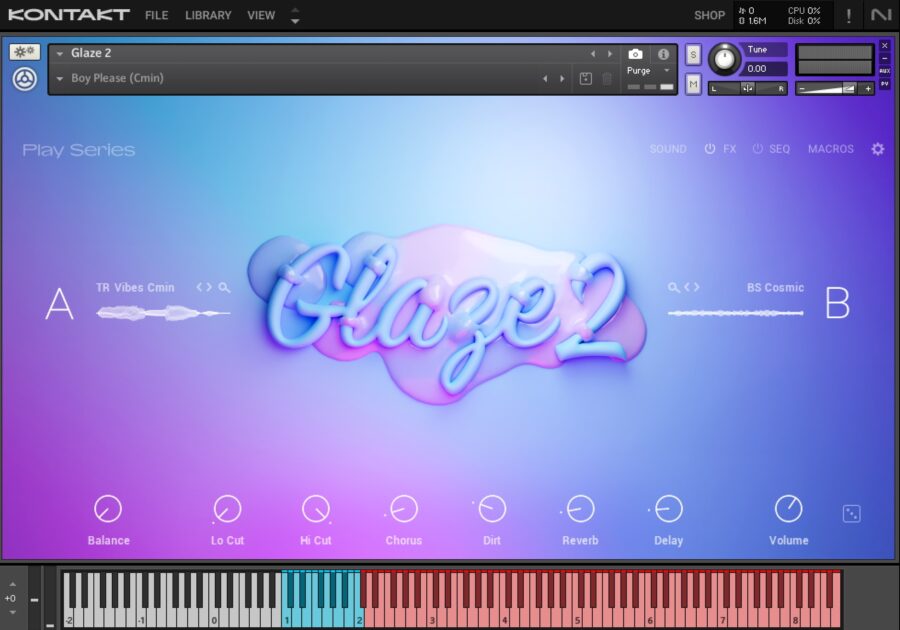Click the Chorus knob
Viewport: 900px width, 630px height.
tap(404, 509)
